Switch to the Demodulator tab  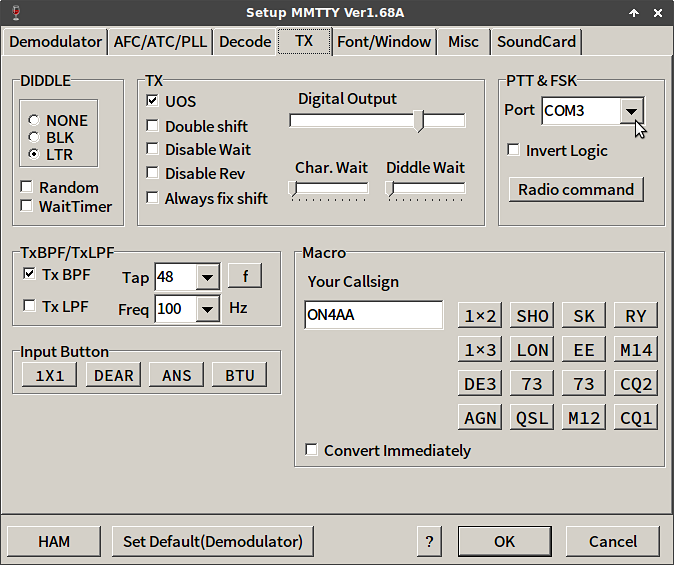point(55,42)
